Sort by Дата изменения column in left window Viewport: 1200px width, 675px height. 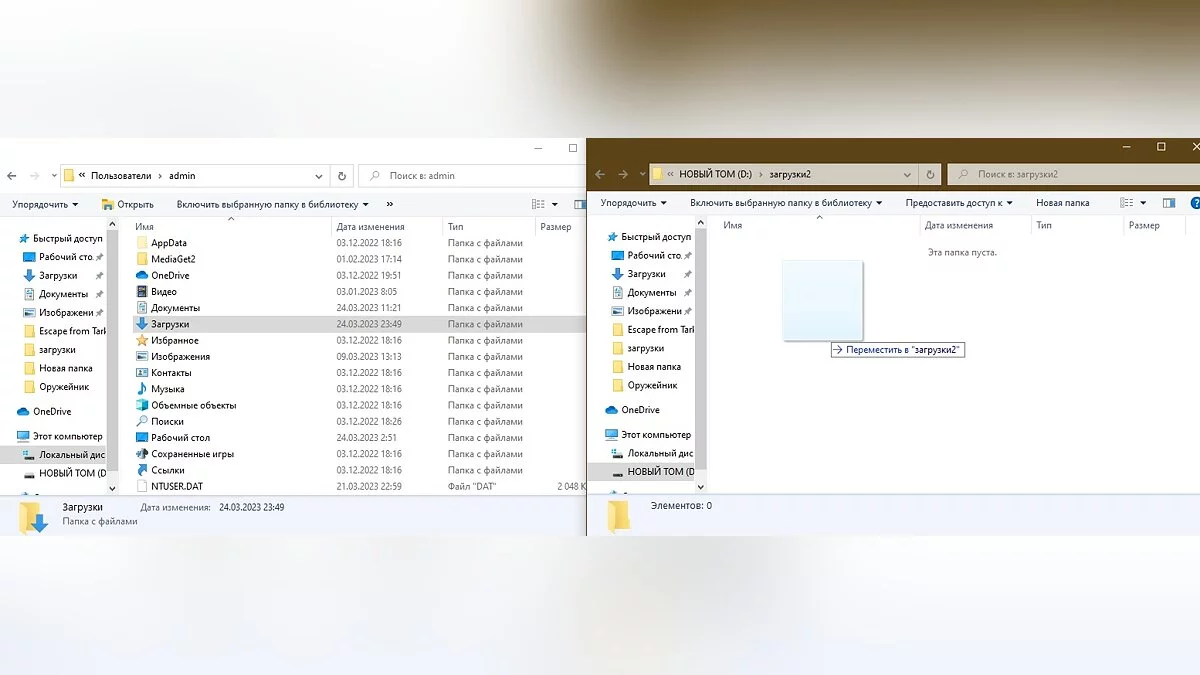(370, 227)
